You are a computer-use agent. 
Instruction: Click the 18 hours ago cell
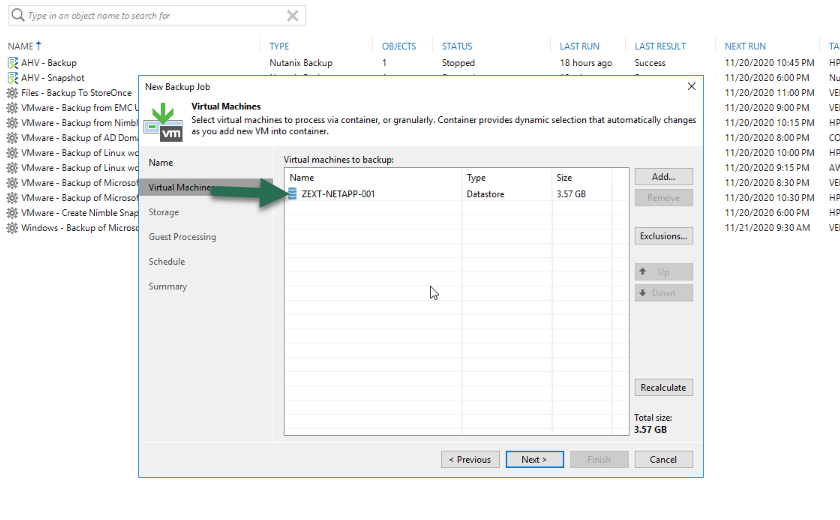tap(586, 63)
